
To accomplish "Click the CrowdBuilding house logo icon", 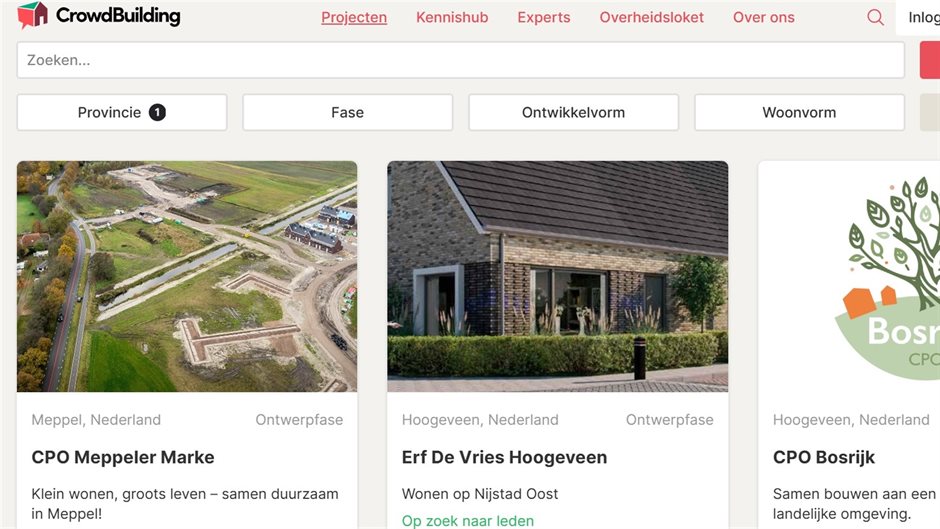I will coord(32,15).
